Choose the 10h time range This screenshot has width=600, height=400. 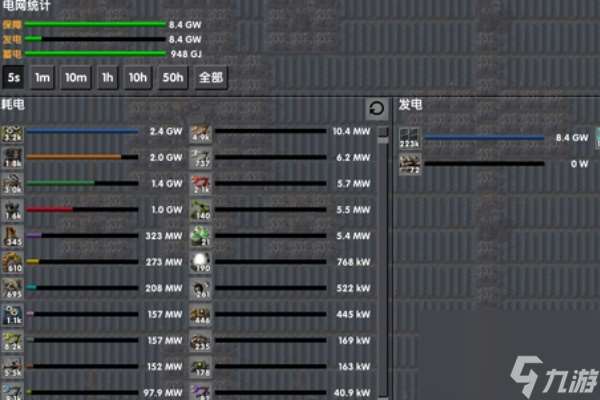tap(138, 78)
